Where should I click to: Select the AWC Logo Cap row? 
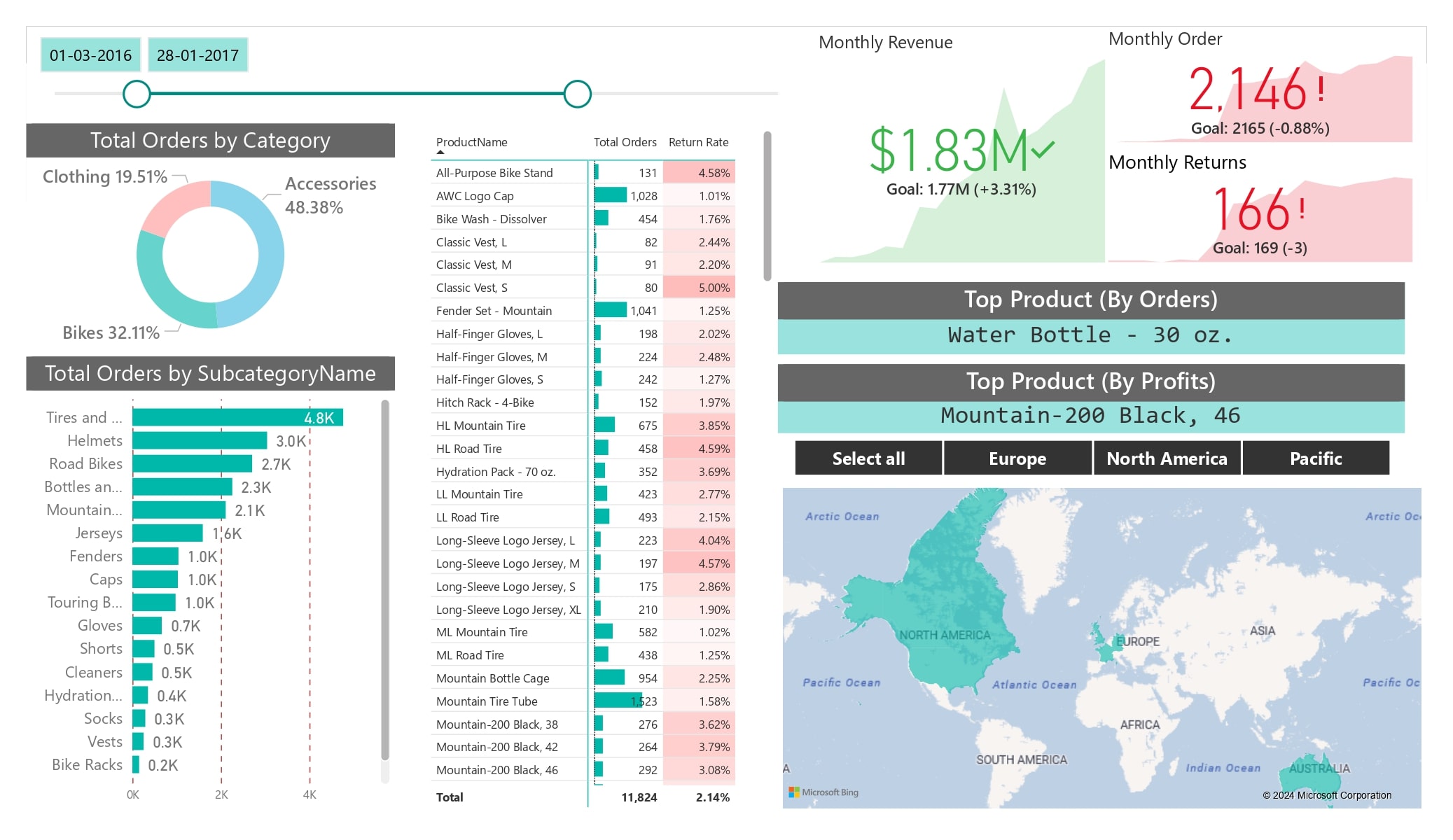[583, 196]
